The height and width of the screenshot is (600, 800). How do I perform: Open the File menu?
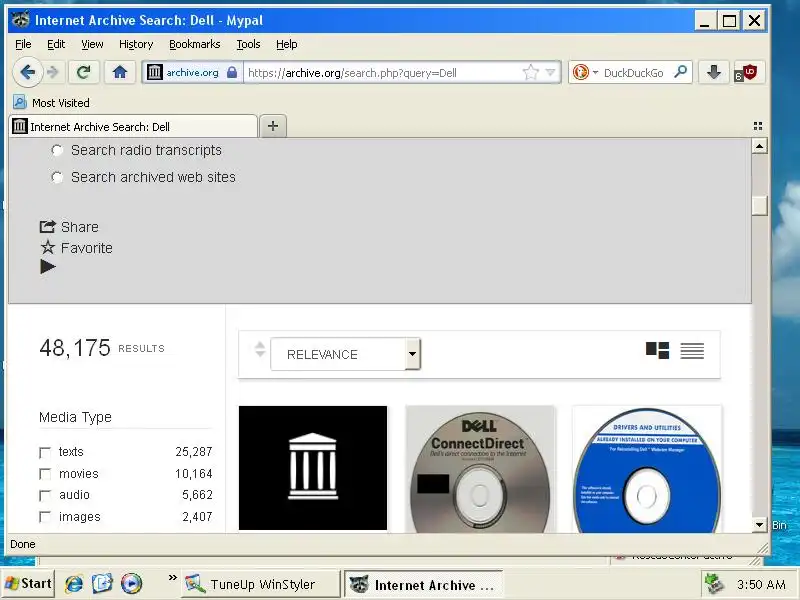coord(23,44)
